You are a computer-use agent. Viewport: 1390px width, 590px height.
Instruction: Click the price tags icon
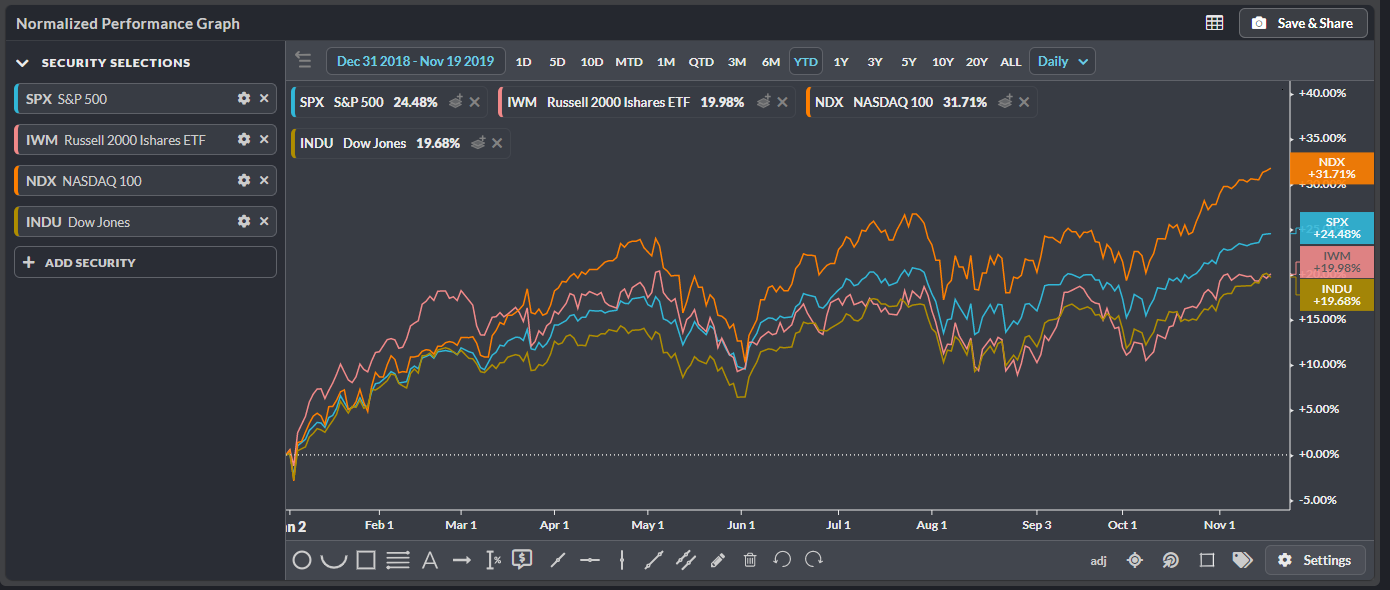tap(1242, 560)
